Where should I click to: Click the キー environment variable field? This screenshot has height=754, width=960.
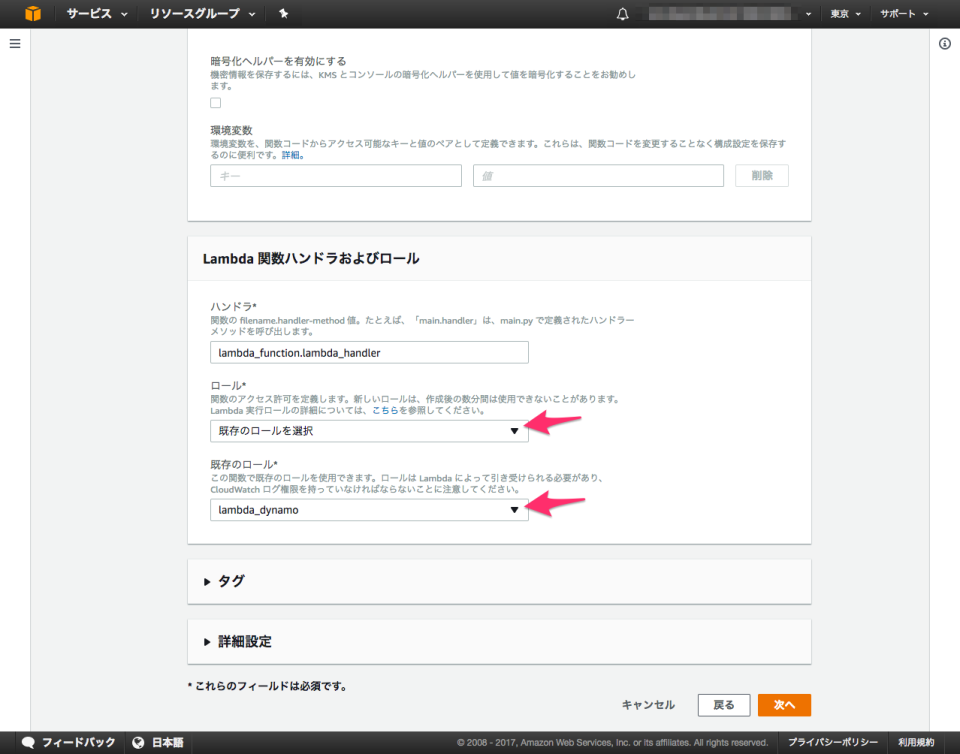335,175
